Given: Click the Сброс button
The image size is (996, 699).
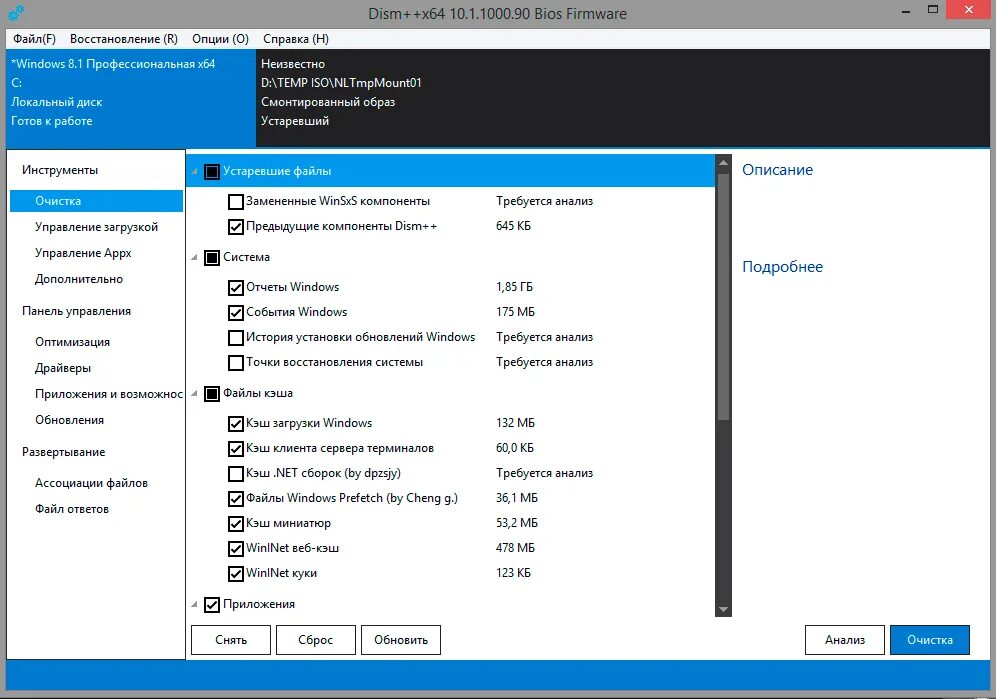Looking at the screenshot, I should tap(316, 640).
